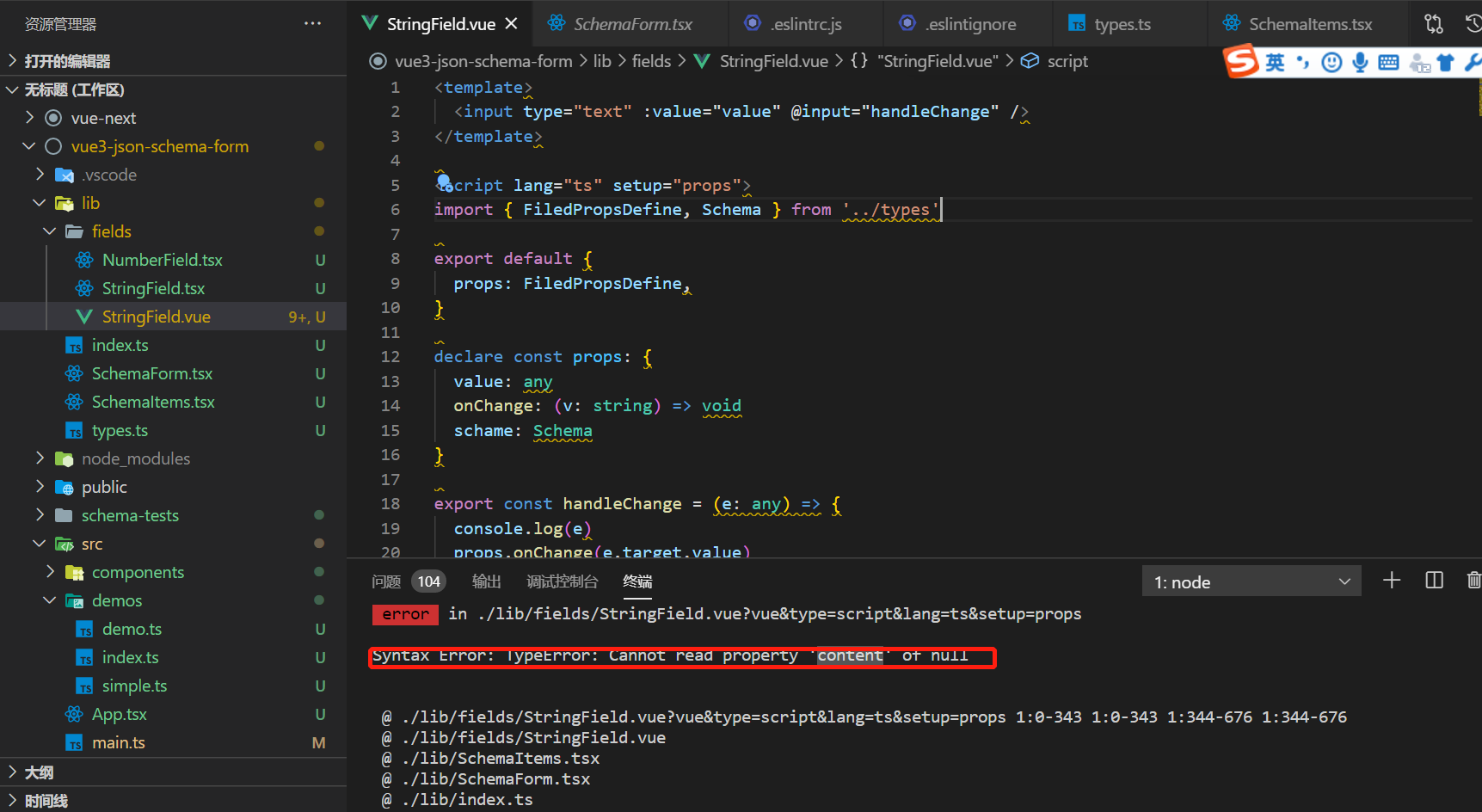Screen dimensions: 1482x812
Task: Kill the terminal with trash icon
Action: [x=1473, y=581]
